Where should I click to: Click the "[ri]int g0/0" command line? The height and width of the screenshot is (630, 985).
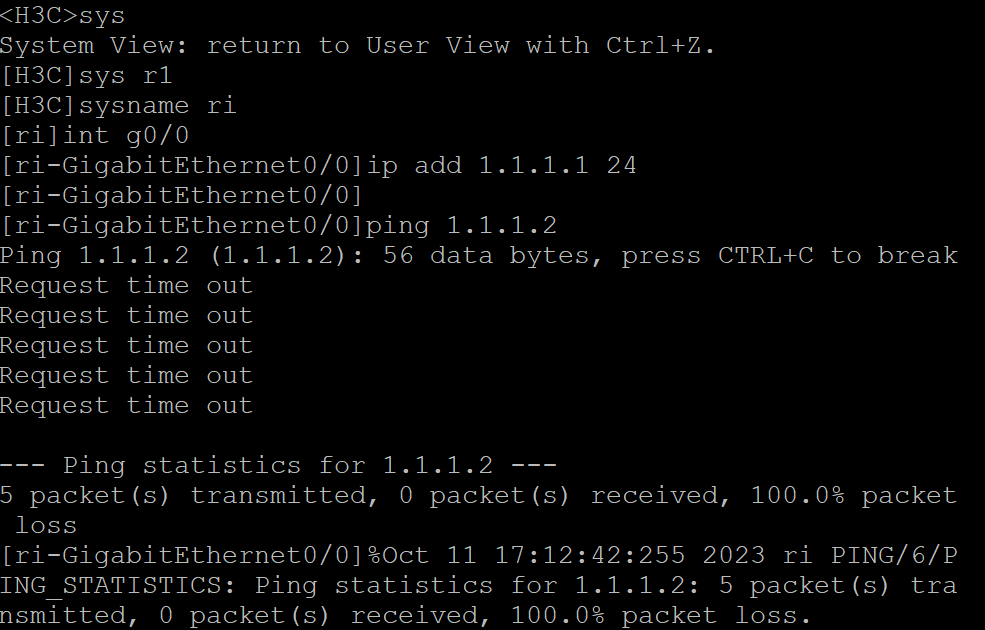pyautogui.click(x=94, y=136)
